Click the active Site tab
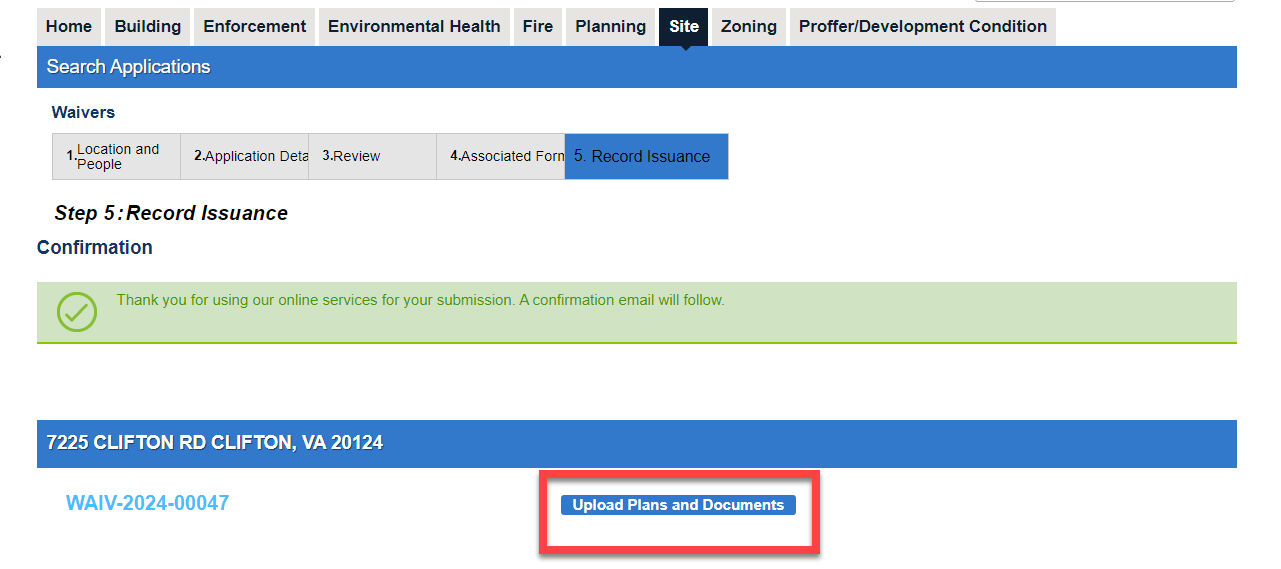Image resolution: width=1281 pixels, height=569 pixels. pos(684,27)
